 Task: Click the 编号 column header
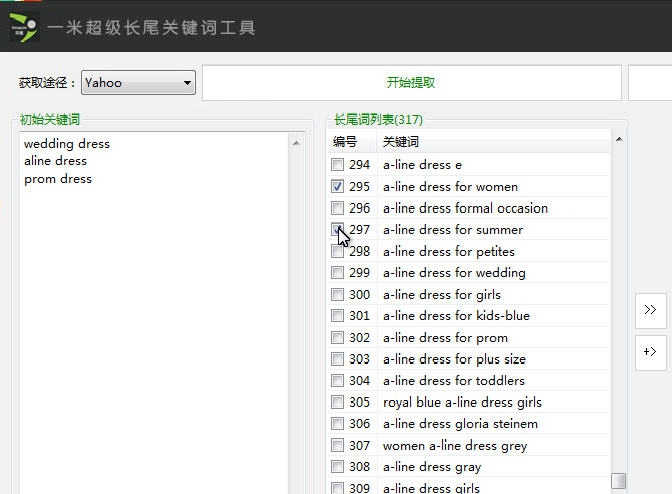pos(351,141)
